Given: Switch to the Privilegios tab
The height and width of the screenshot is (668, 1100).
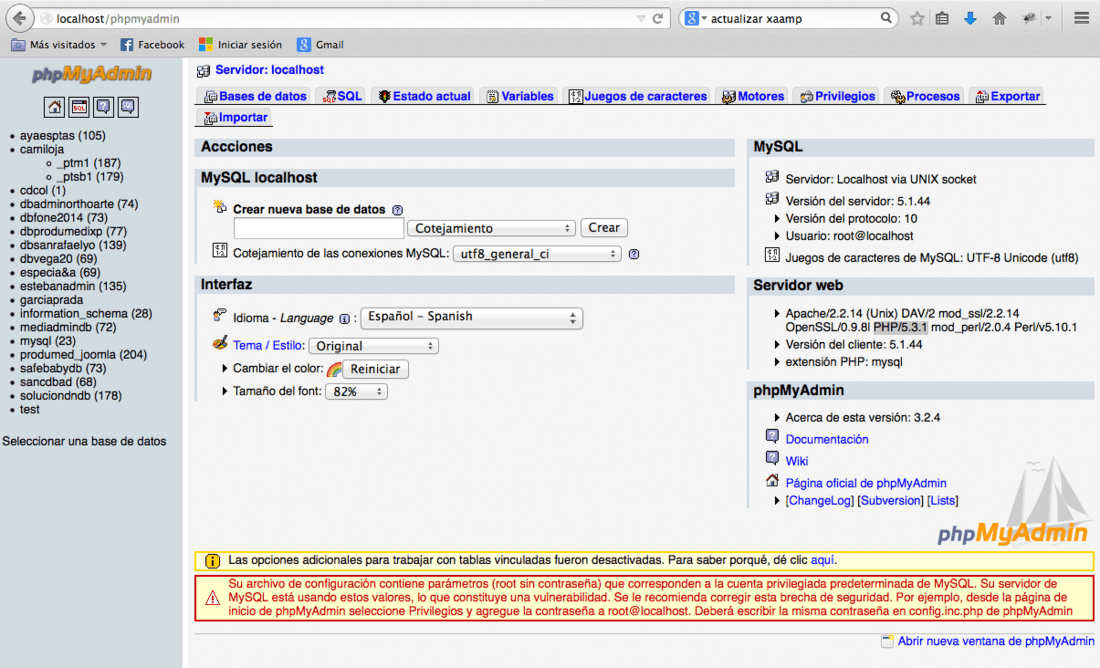Looking at the screenshot, I should click(838, 96).
